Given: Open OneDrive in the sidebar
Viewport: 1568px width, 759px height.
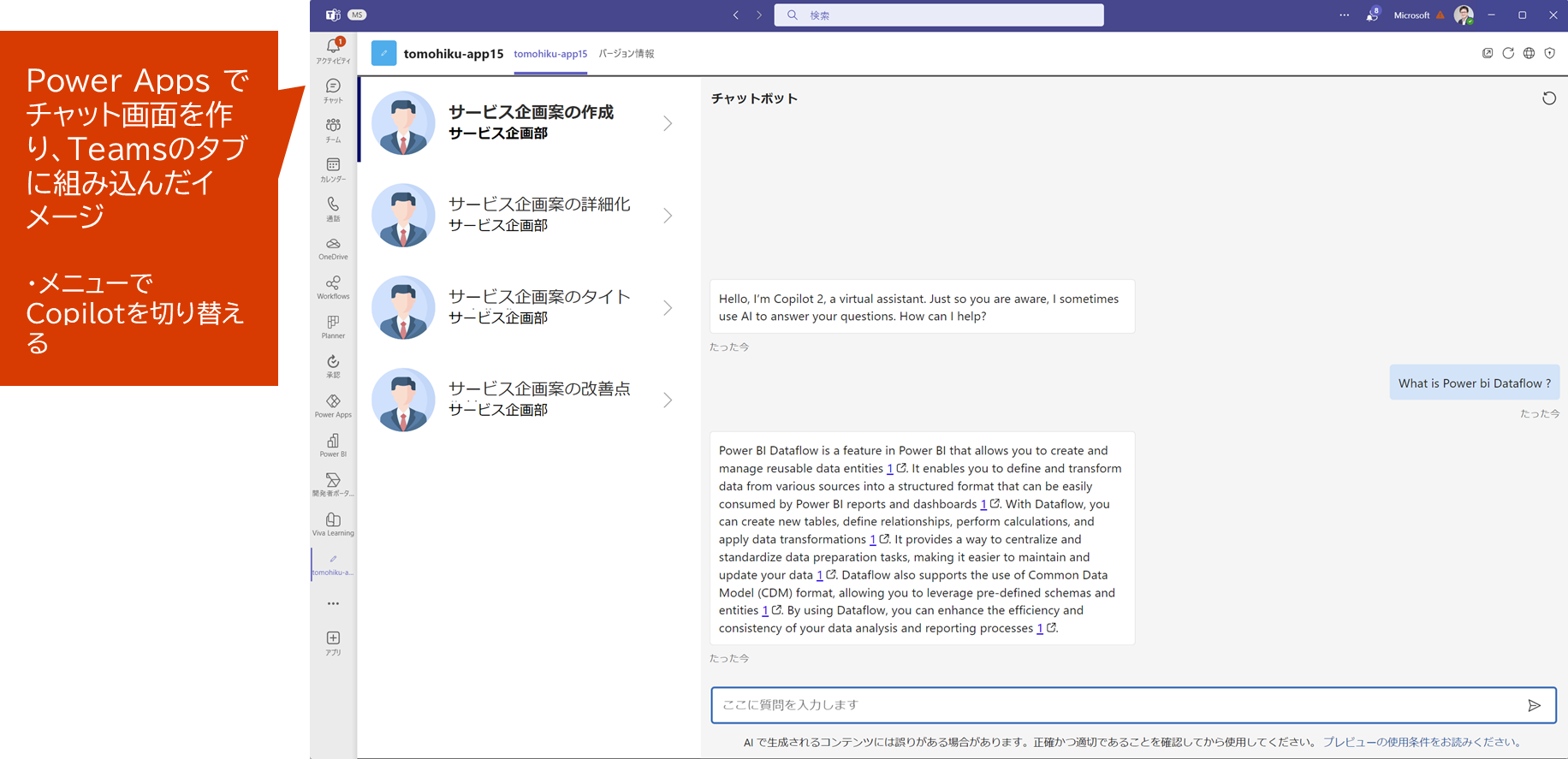Looking at the screenshot, I should click(x=333, y=247).
